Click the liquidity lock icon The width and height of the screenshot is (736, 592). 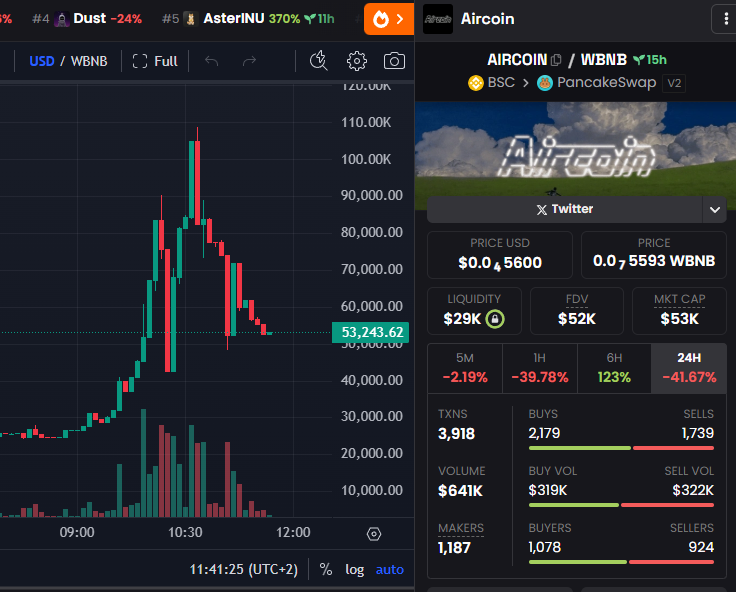tap(495, 319)
